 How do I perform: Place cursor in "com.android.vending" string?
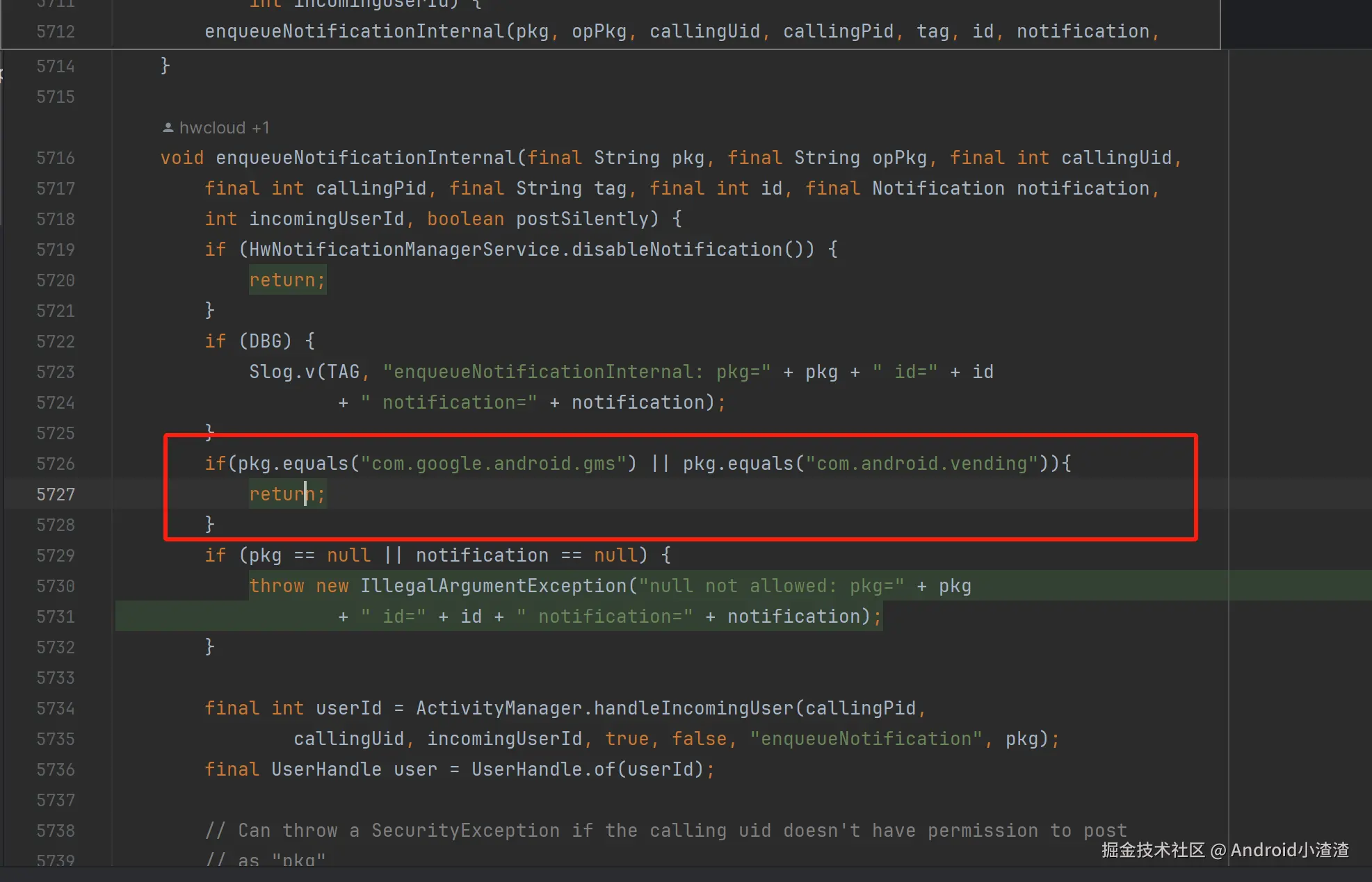(x=921, y=464)
